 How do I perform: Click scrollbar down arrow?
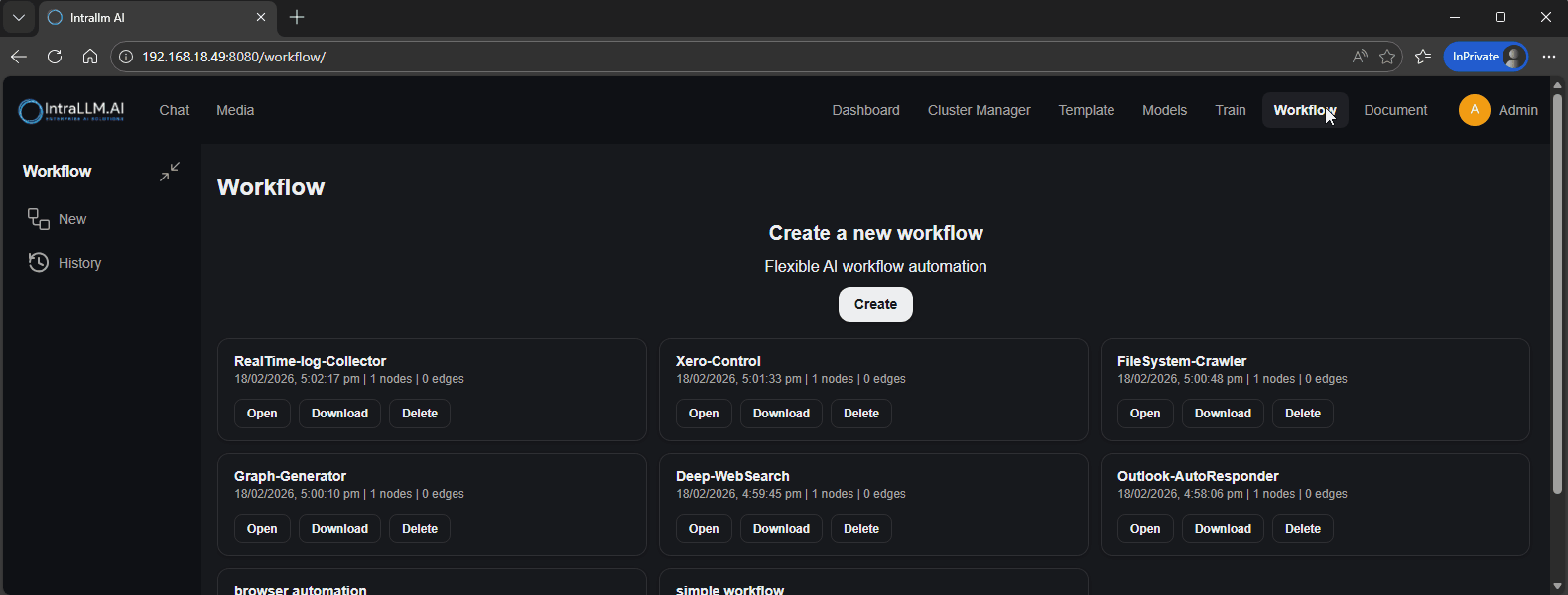tap(1557, 586)
